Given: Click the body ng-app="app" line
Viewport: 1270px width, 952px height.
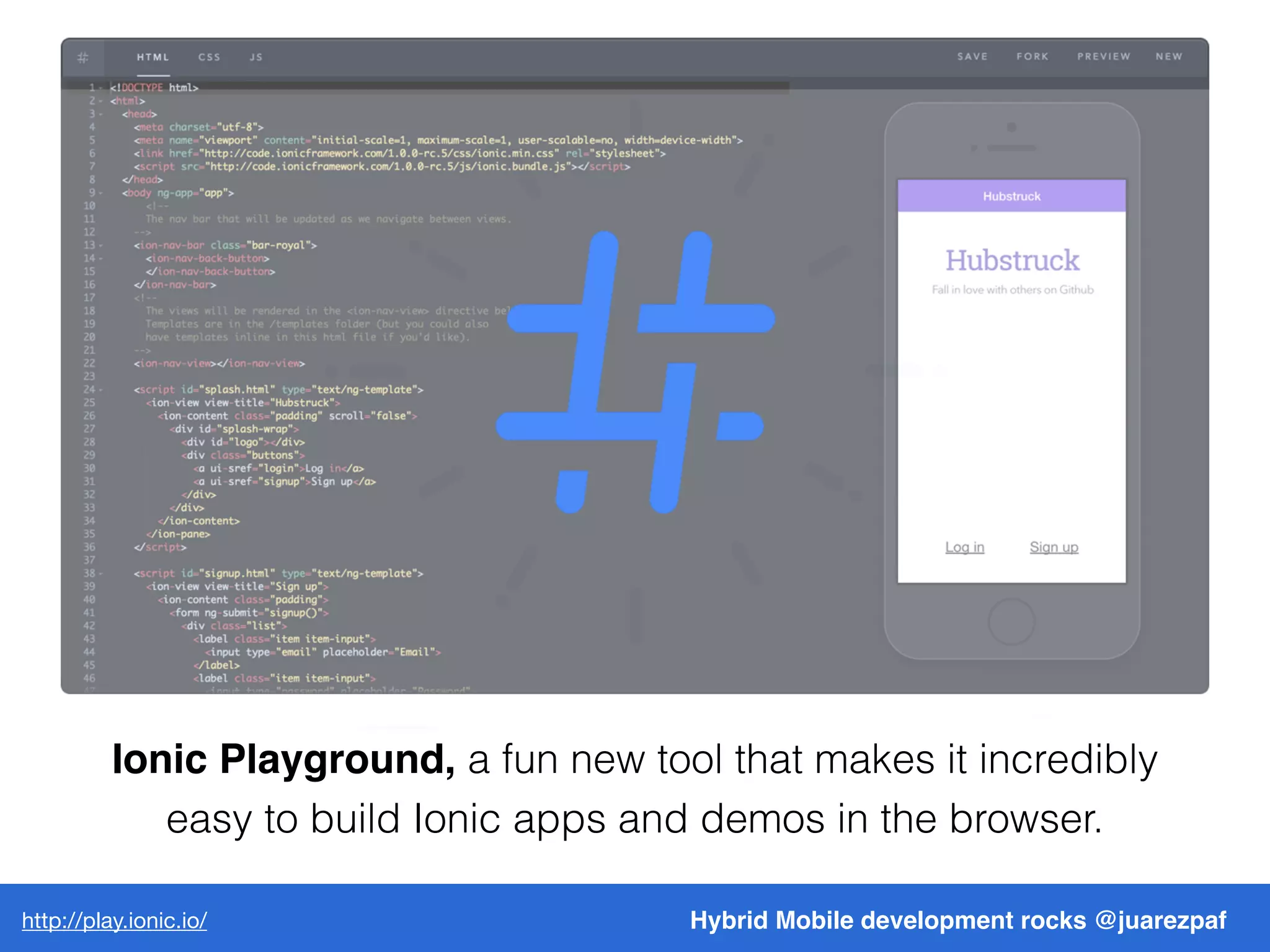Looking at the screenshot, I should point(178,193).
